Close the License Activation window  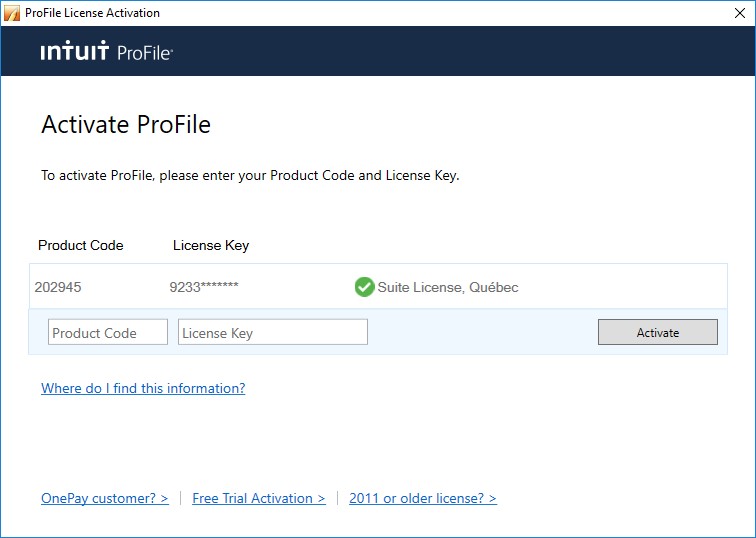pos(740,13)
